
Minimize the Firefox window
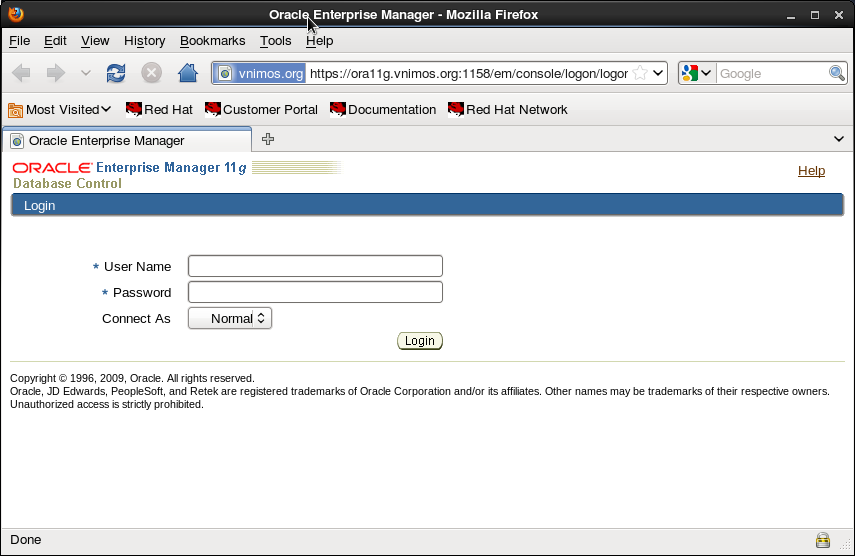pyautogui.click(x=791, y=15)
